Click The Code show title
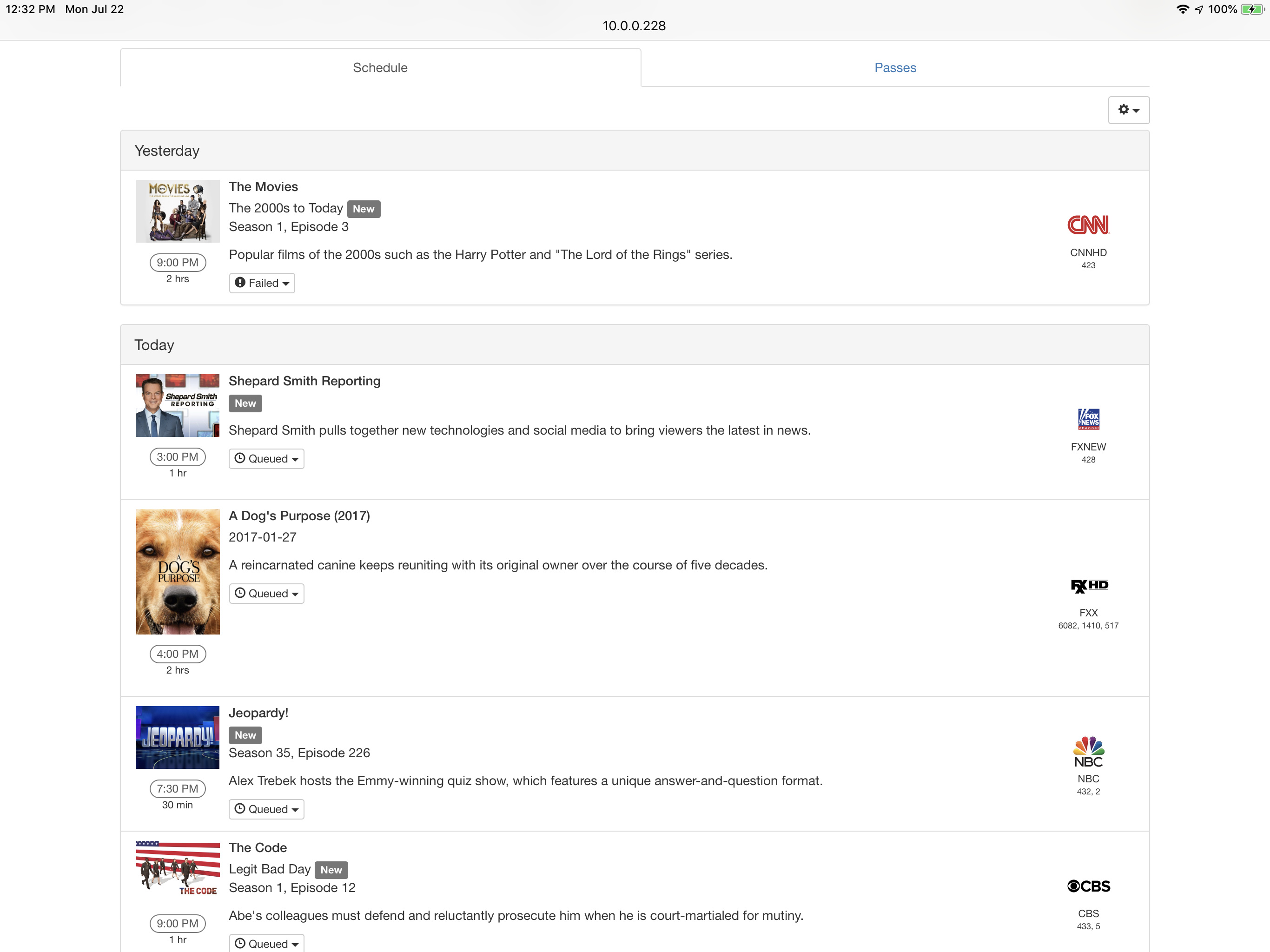Viewport: 1270px width, 952px height. pyautogui.click(x=257, y=847)
